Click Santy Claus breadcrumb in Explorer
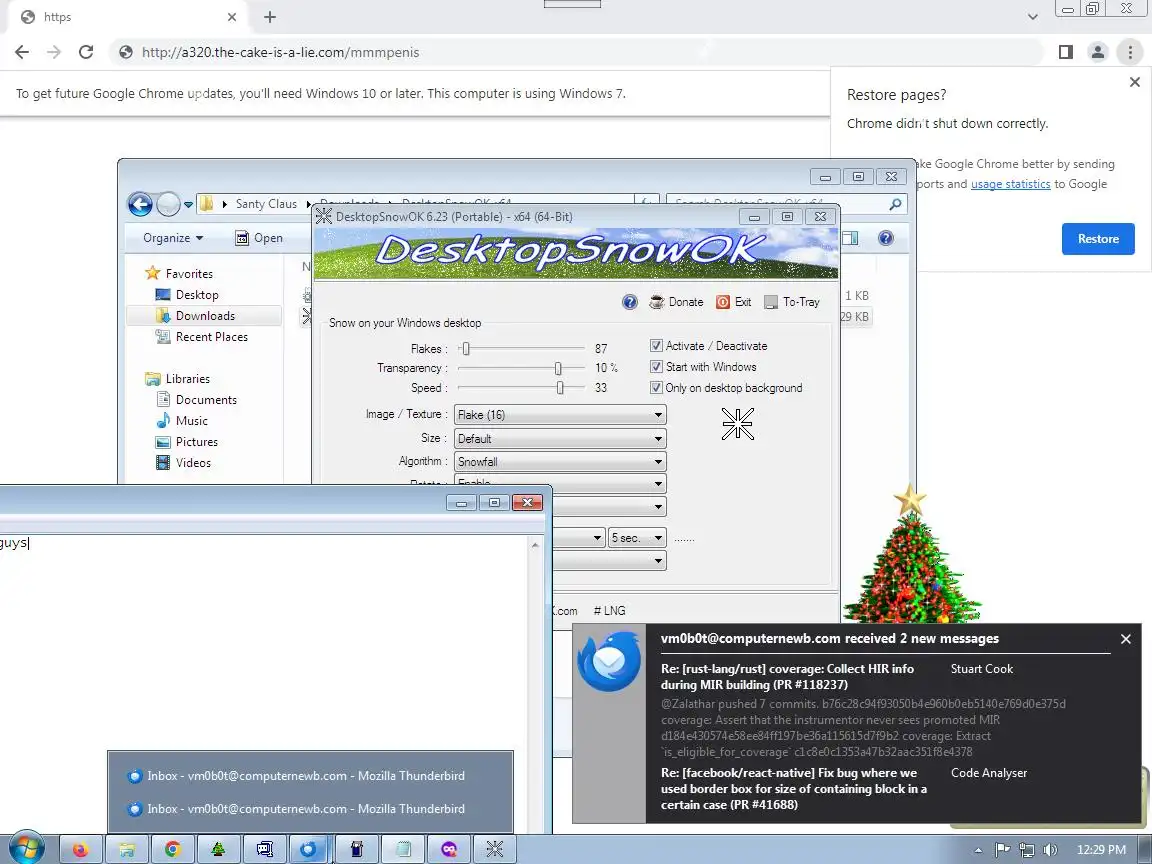 click(x=266, y=204)
